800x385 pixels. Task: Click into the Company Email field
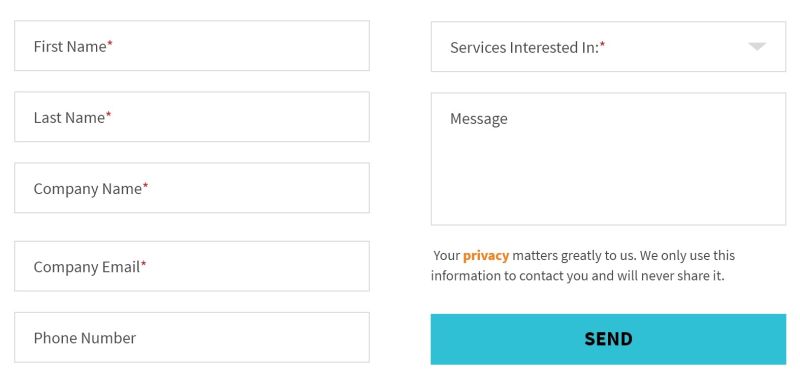[x=192, y=266]
